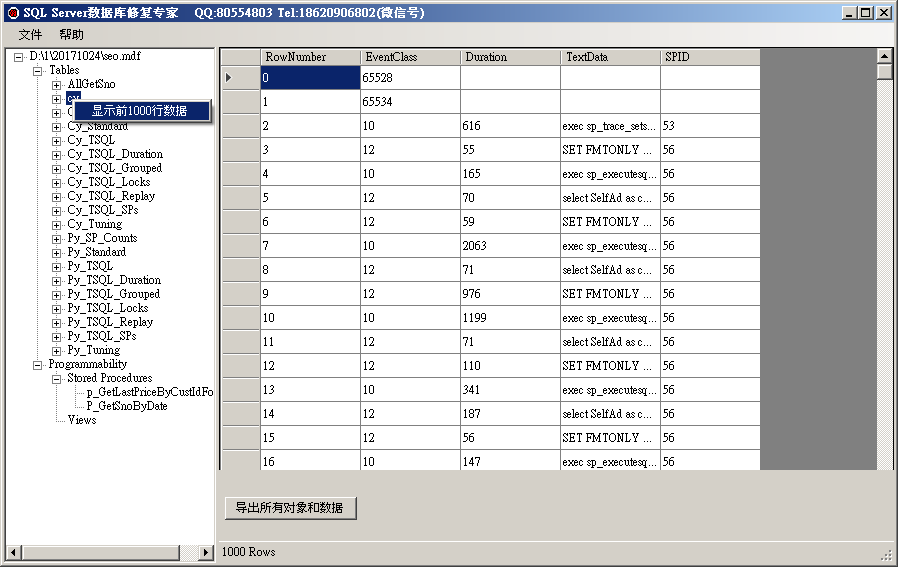Click Duration cell 341
This screenshot has width=898, height=567.
pyautogui.click(x=510, y=390)
